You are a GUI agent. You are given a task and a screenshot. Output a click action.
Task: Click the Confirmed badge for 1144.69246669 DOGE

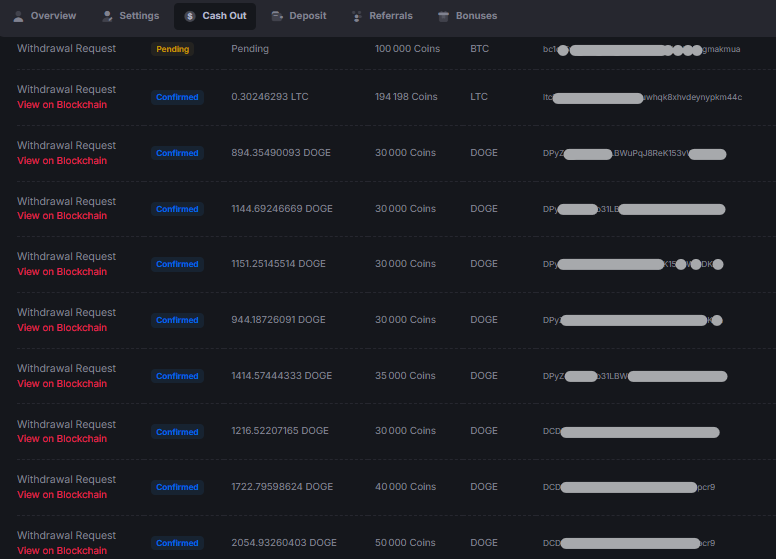pos(177,209)
